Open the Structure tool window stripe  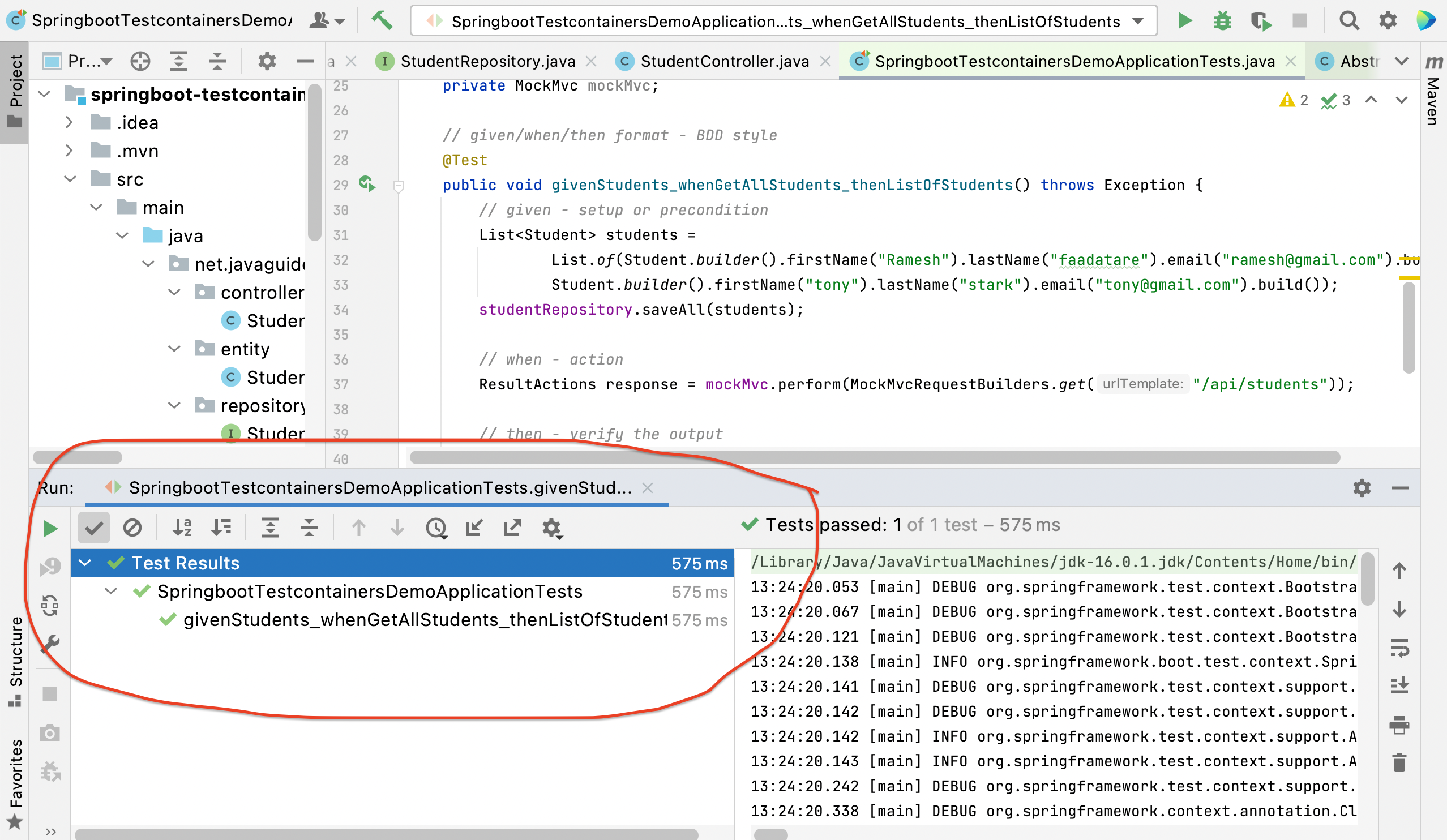[x=15, y=663]
